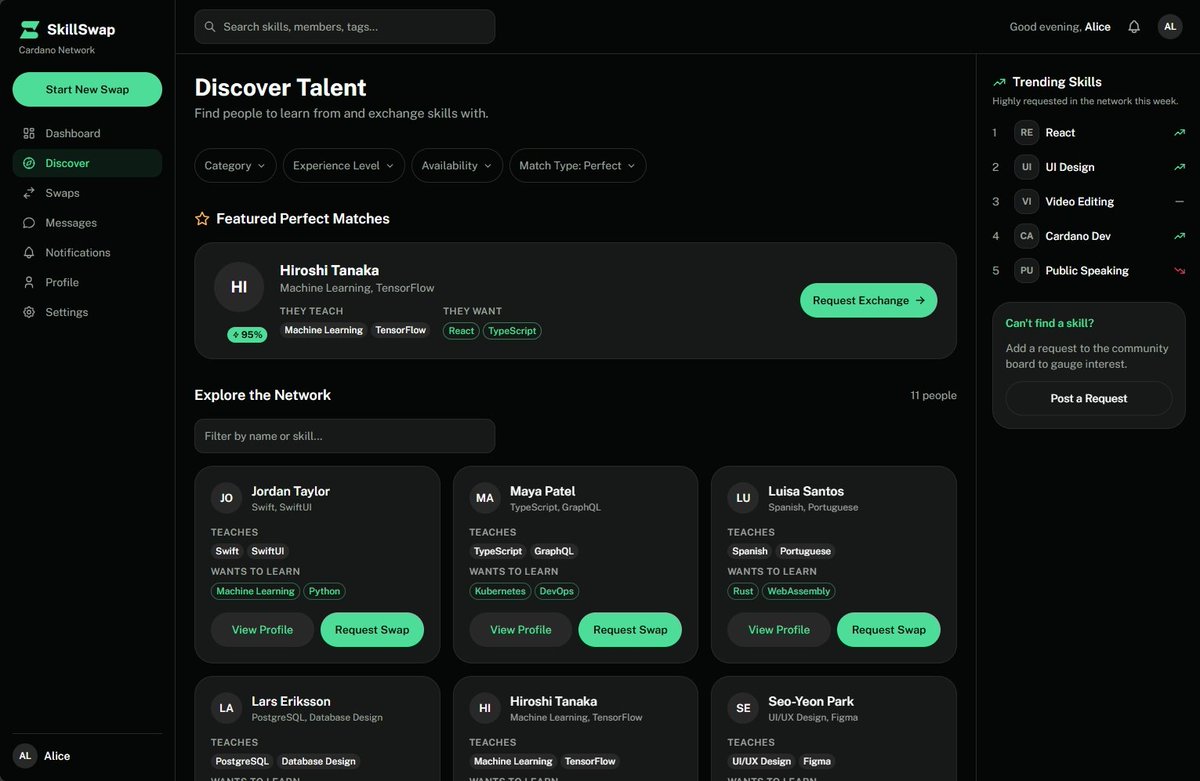Click the upward trend icon for React

pos(1180,133)
